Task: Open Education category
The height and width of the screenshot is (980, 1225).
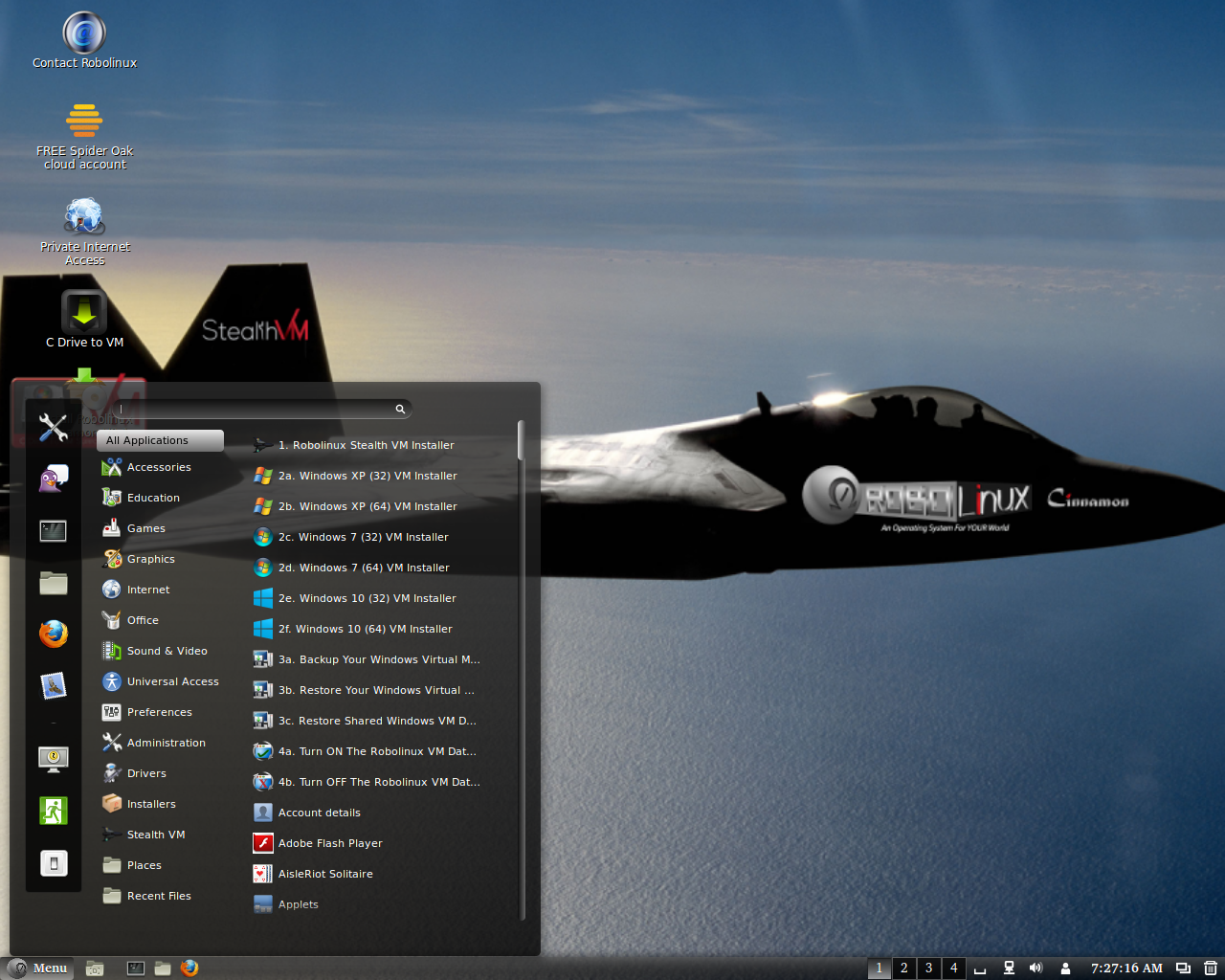Action: 160,498
